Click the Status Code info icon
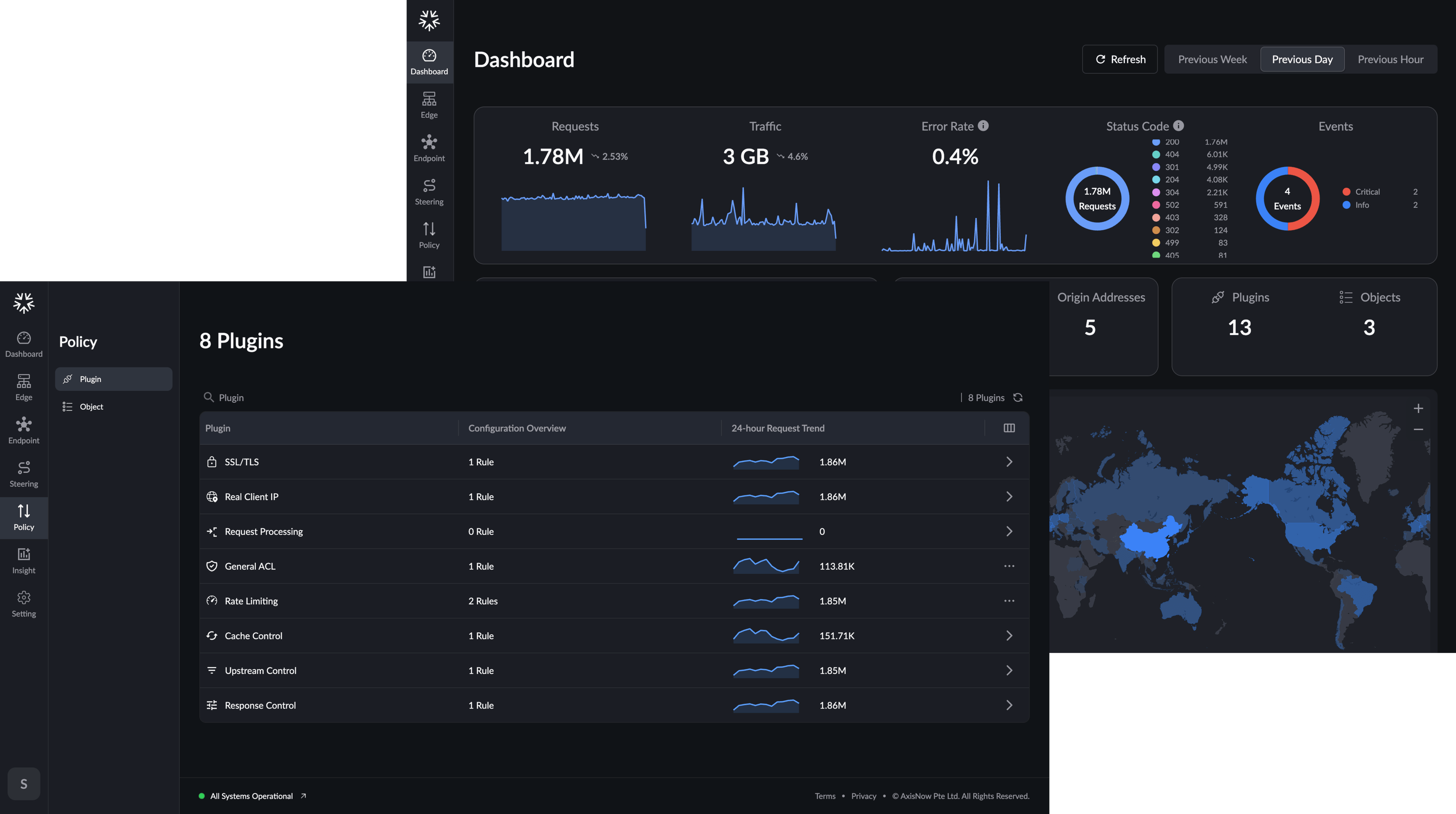The height and width of the screenshot is (814, 1456). (x=1178, y=126)
